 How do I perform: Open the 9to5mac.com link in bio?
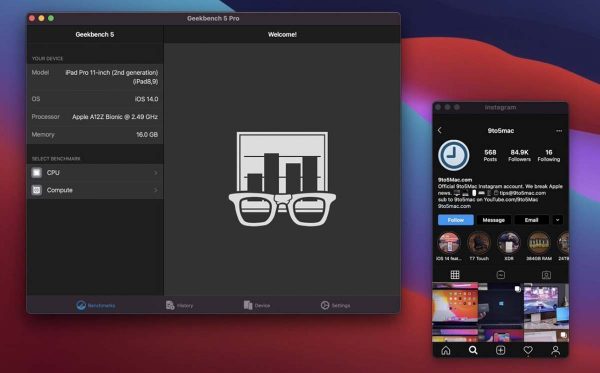click(x=454, y=206)
